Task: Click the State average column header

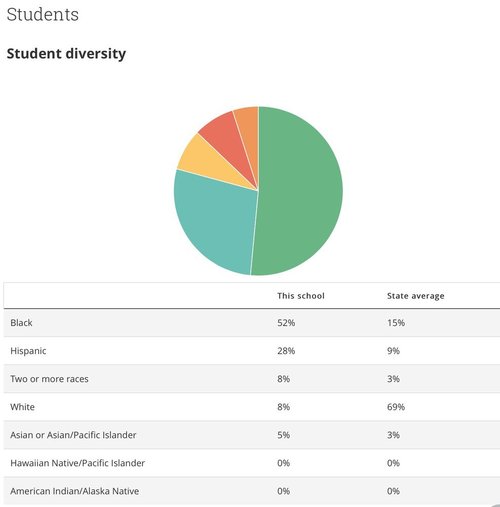Action: (415, 296)
